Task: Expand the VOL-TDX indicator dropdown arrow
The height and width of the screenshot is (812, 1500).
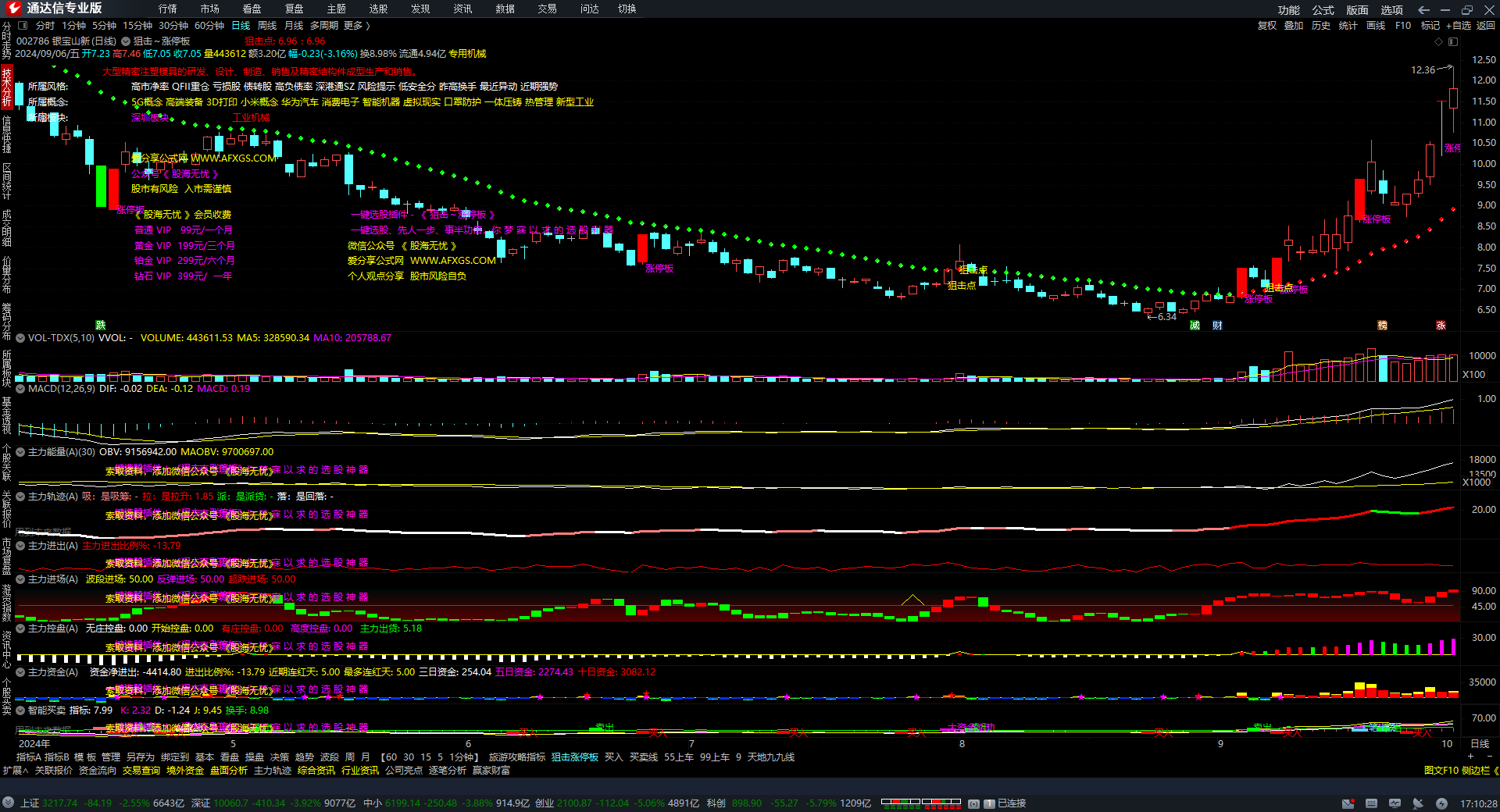Action: [20, 338]
